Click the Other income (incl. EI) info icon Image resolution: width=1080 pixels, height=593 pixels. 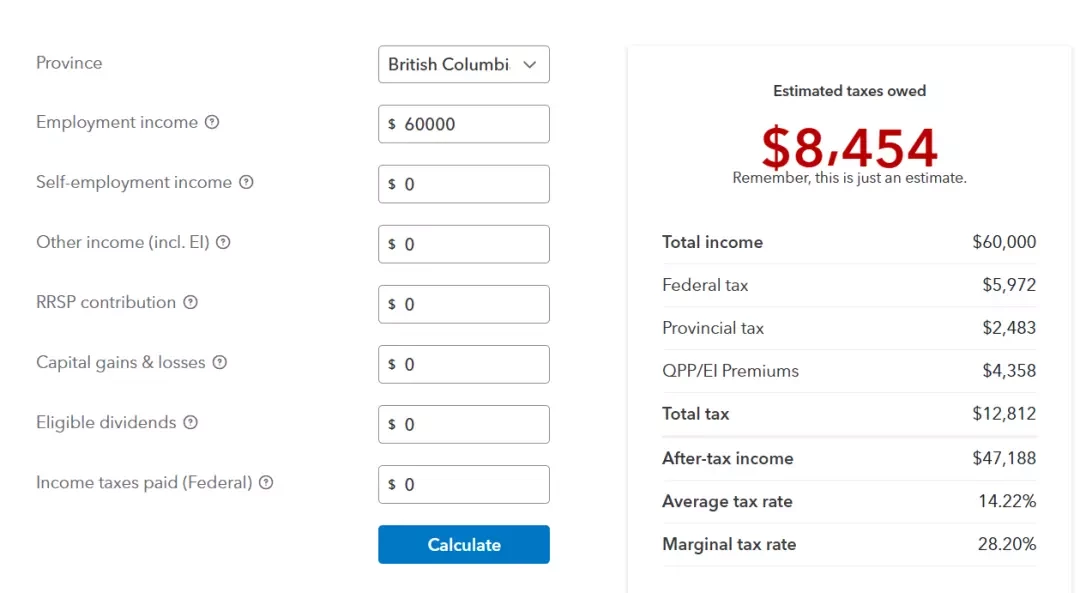coord(223,242)
